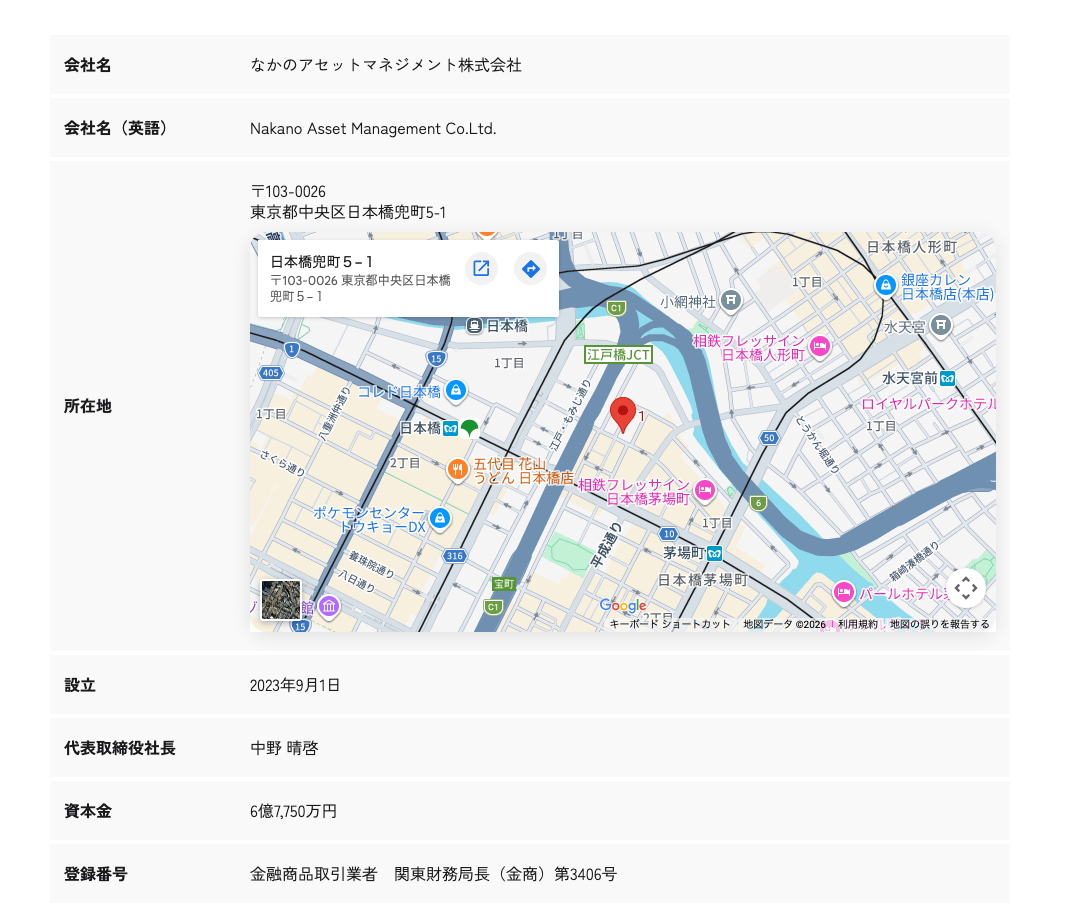Click the 日本橋茅場町 area label

(703, 580)
